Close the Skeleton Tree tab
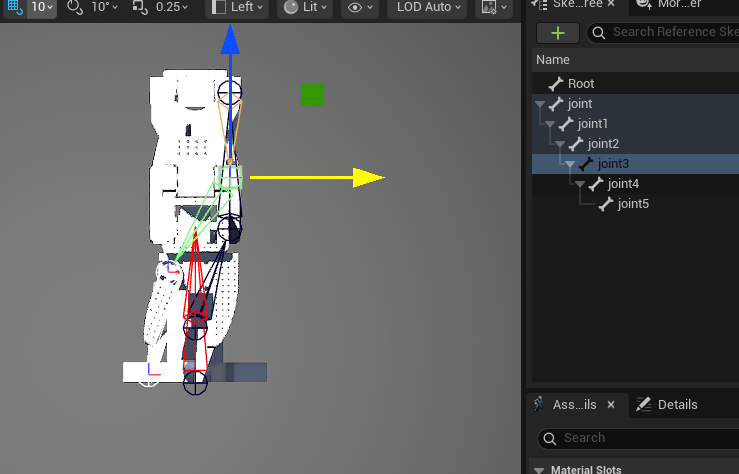 pyautogui.click(x=611, y=4)
